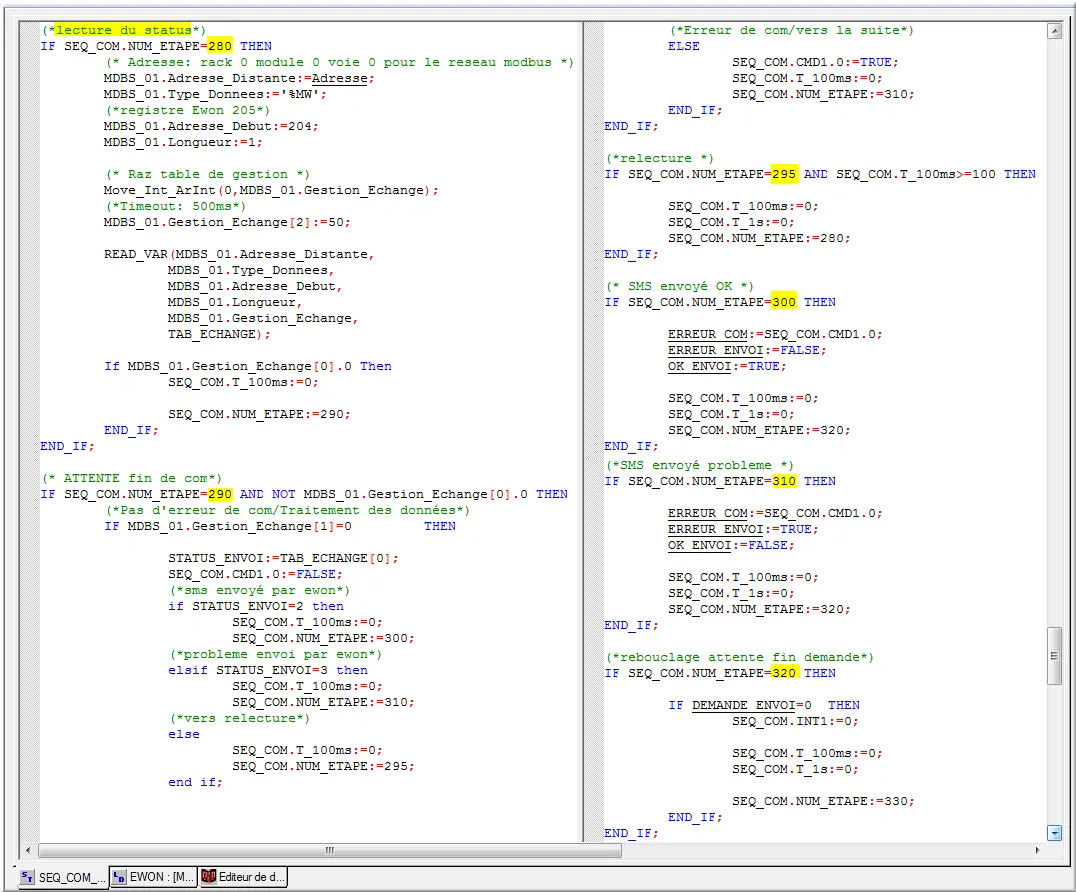Viewport: 1076px width, 892px height.
Task: Click the comment "Raz table de gestion"
Action: pos(208,174)
